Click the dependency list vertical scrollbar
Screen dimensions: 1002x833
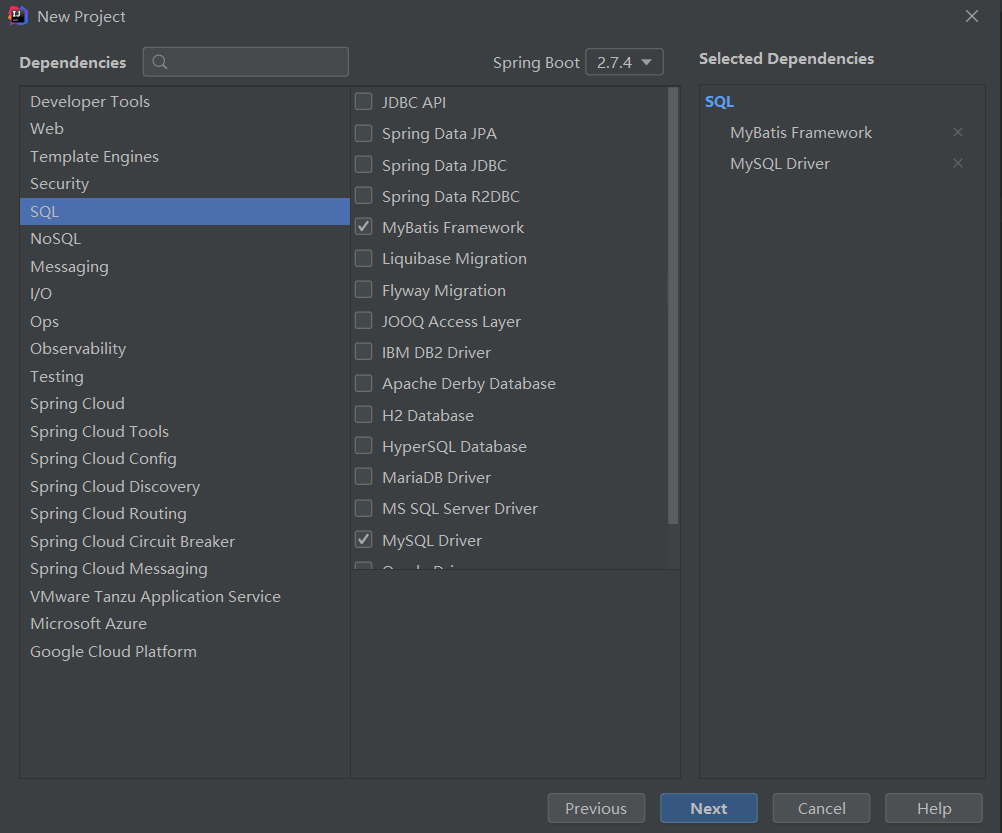(x=673, y=305)
